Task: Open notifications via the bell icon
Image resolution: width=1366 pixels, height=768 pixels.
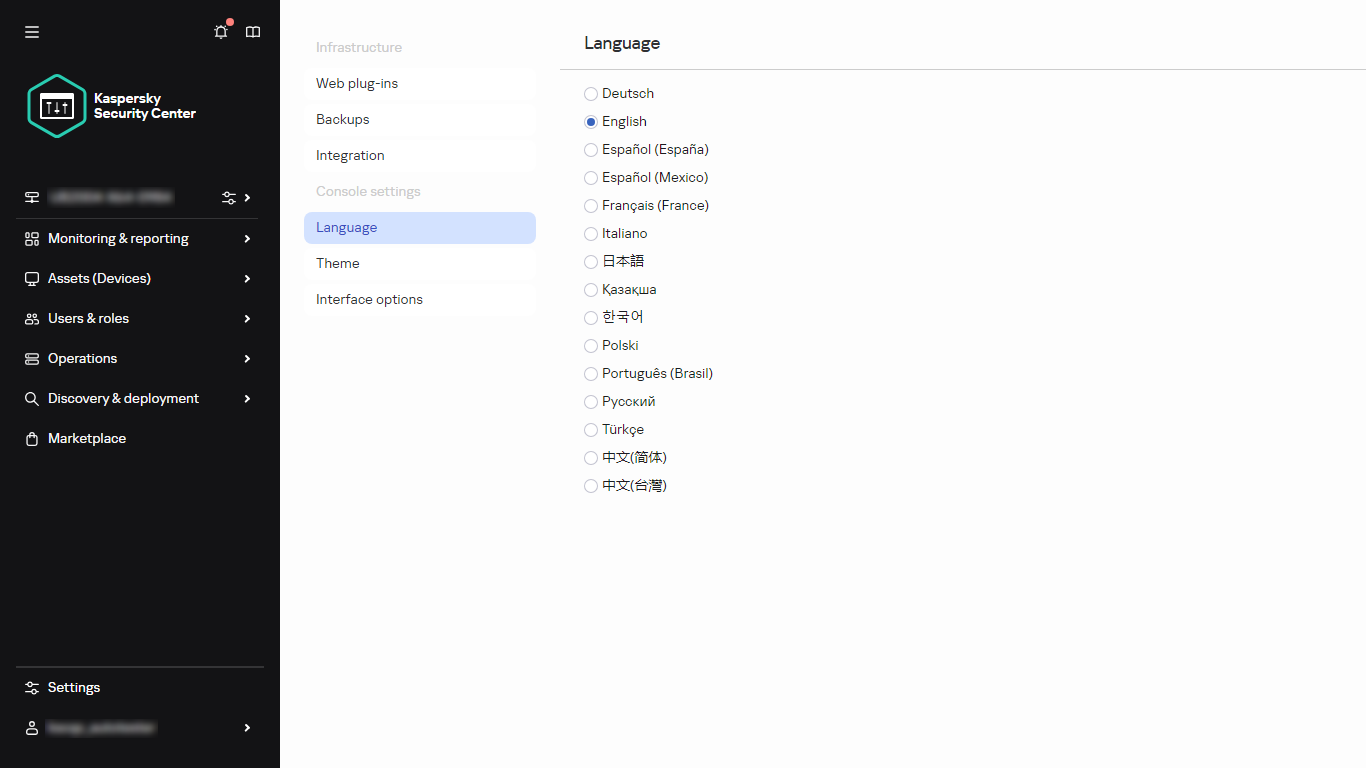Action: (x=220, y=31)
